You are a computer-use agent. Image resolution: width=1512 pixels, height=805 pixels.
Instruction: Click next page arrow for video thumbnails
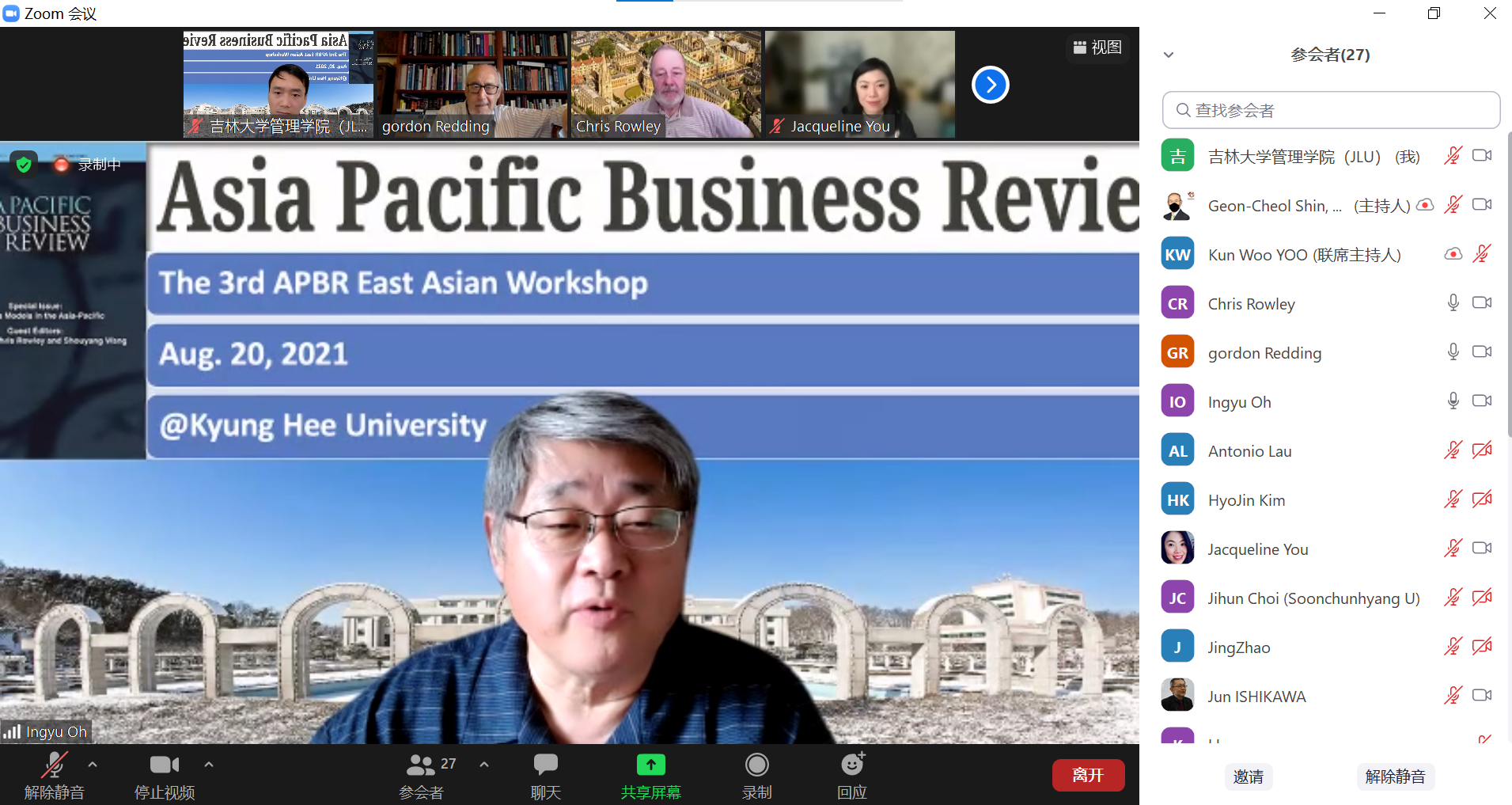(990, 85)
